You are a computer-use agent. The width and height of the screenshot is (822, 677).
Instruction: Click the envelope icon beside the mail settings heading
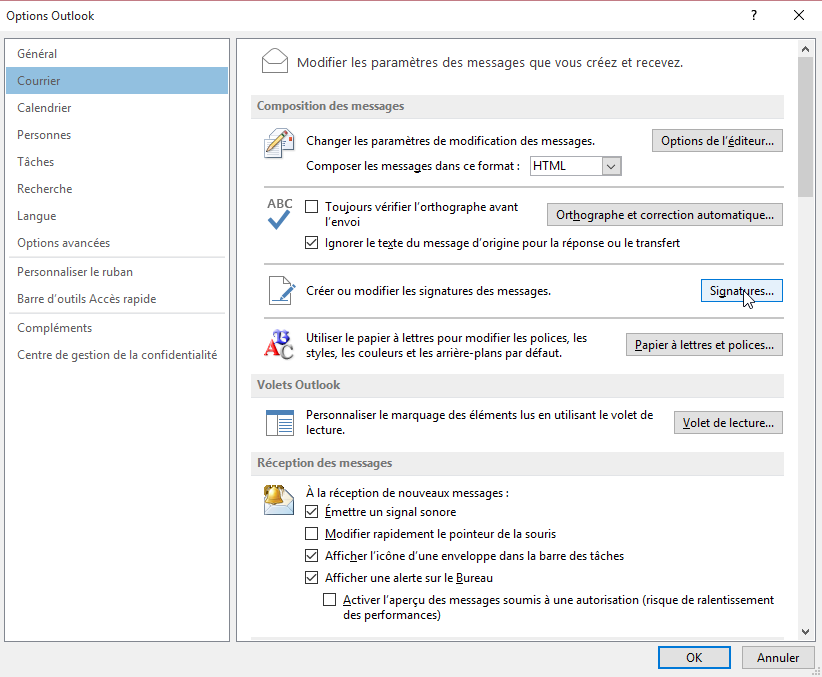tap(275, 61)
